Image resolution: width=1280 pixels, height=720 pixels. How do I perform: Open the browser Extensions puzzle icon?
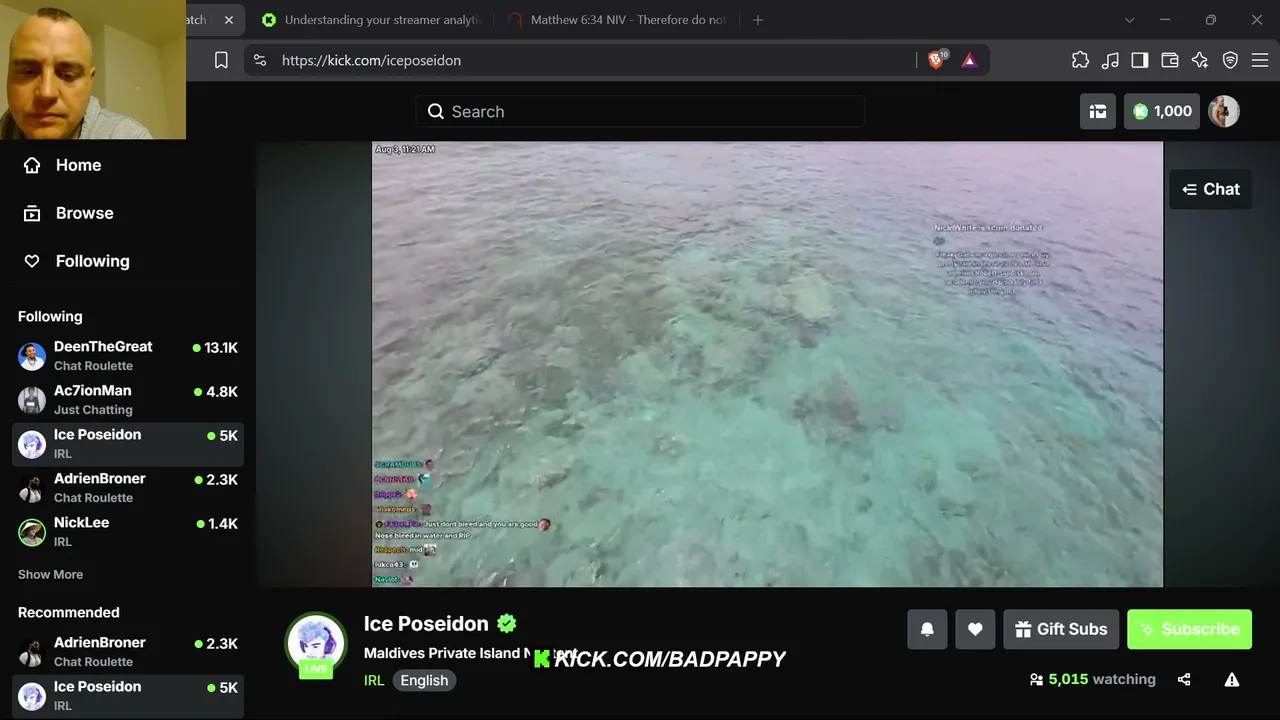pos(1080,60)
